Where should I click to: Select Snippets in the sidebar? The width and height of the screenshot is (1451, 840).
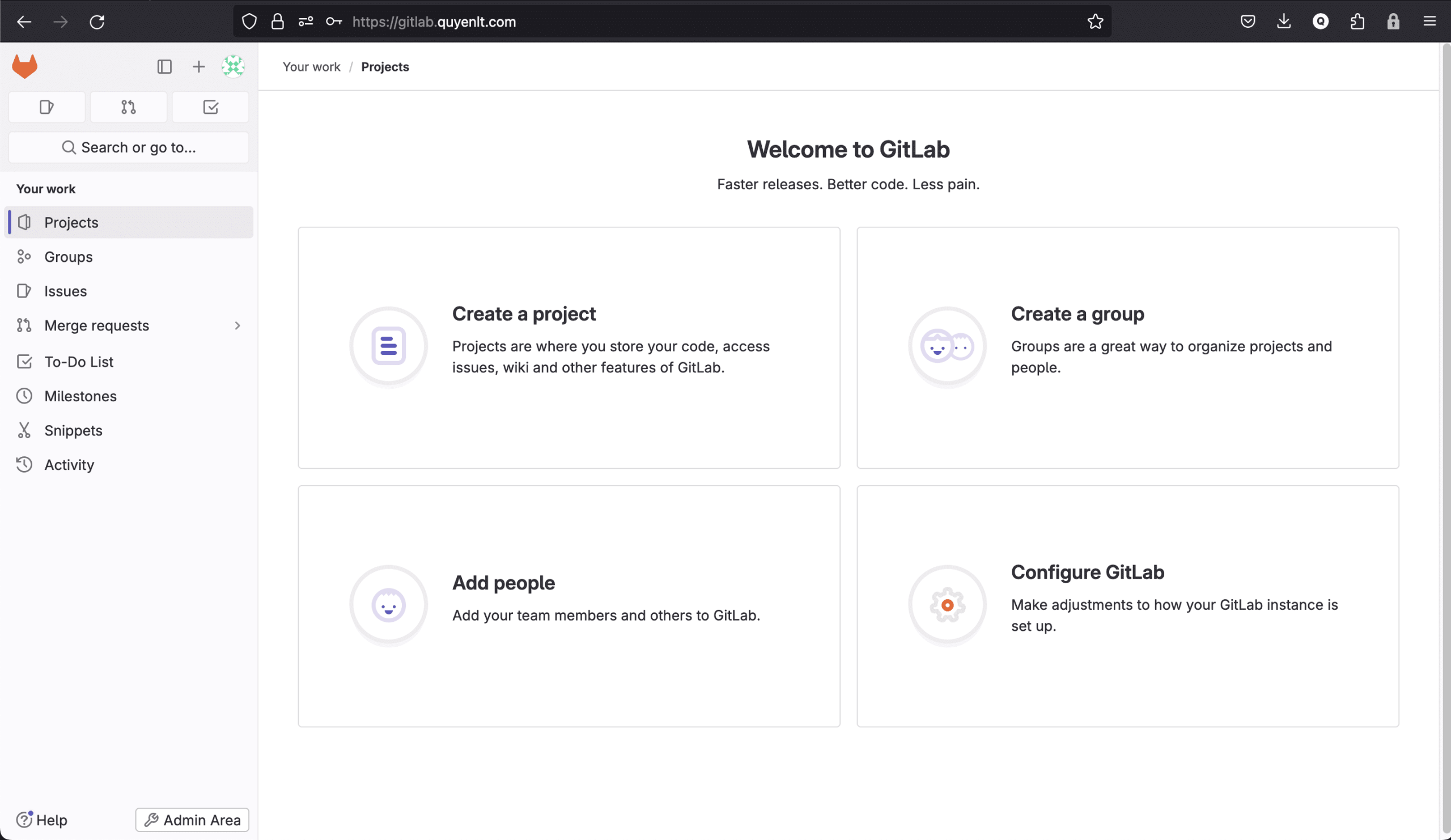click(74, 430)
